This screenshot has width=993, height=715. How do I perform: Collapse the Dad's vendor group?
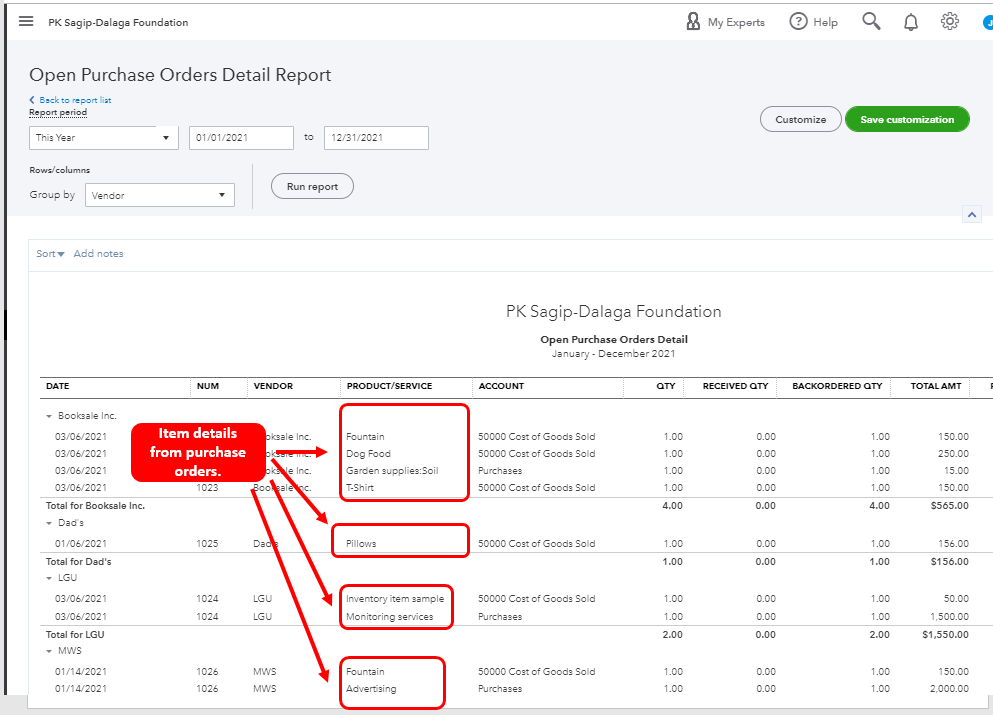49,523
